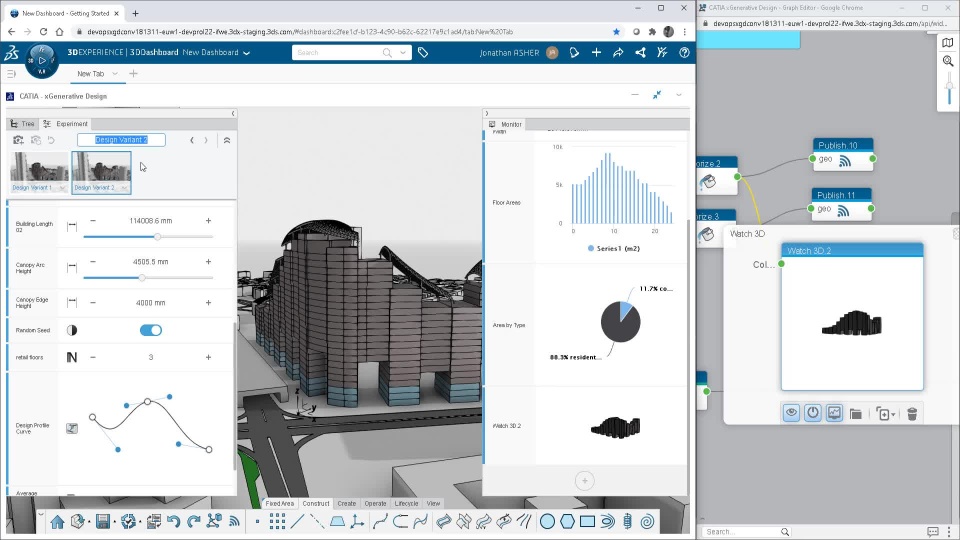Open the Operate toolbar tab
The height and width of the screenshot is (540, 960).
pyautogui.click(x=375, y=503)
